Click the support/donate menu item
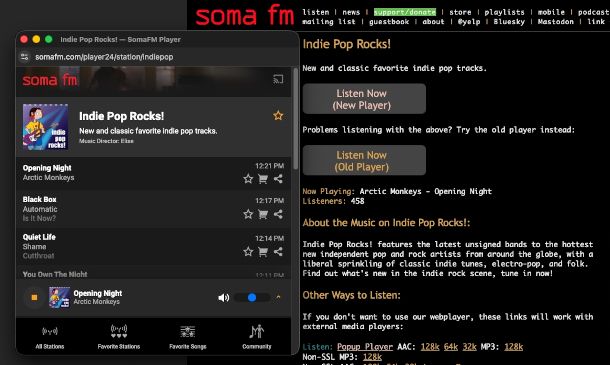 pyautogui.click(x=405, y=12)
